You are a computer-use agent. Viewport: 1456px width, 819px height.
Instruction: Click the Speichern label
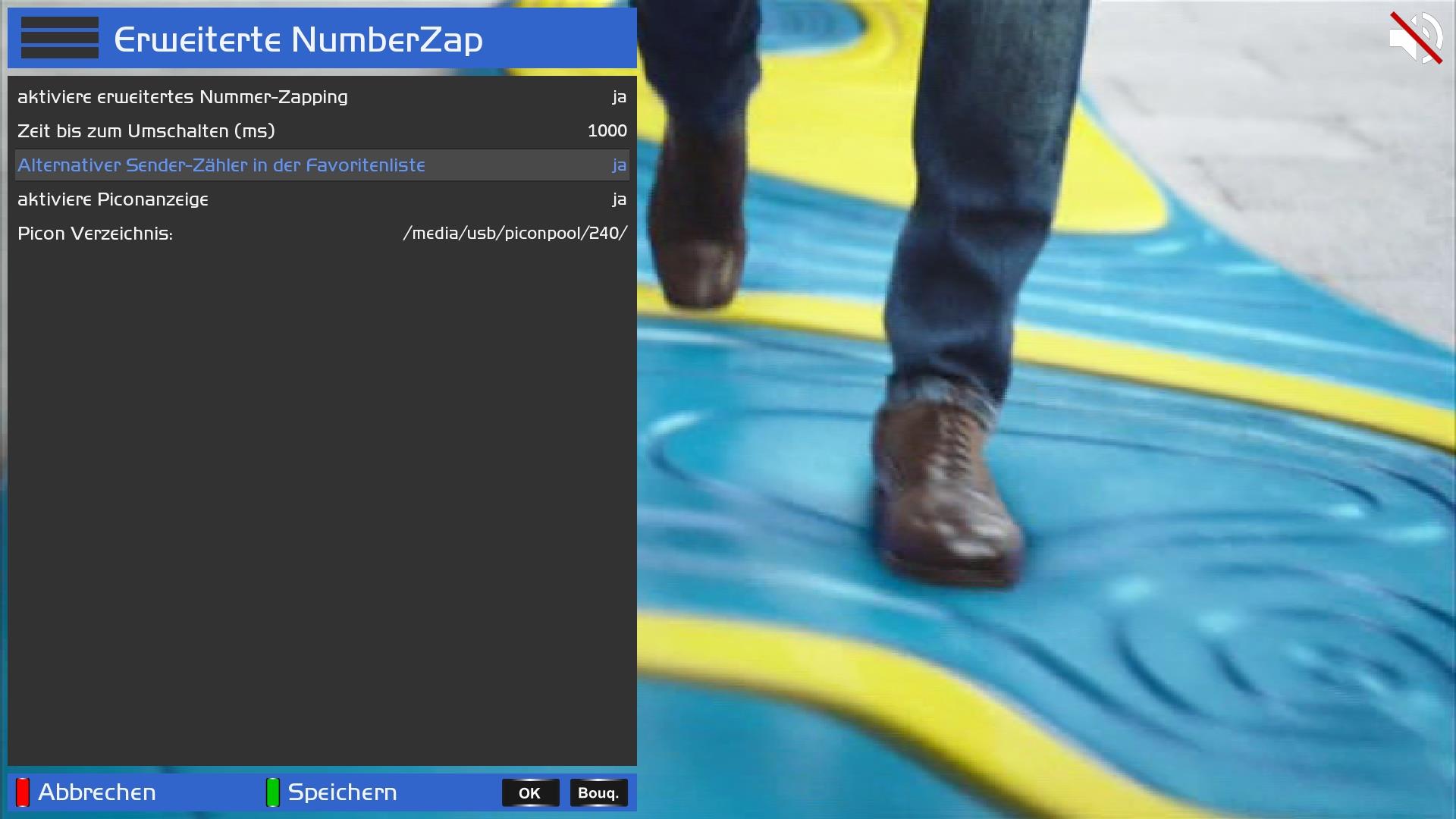coord(343,792)
